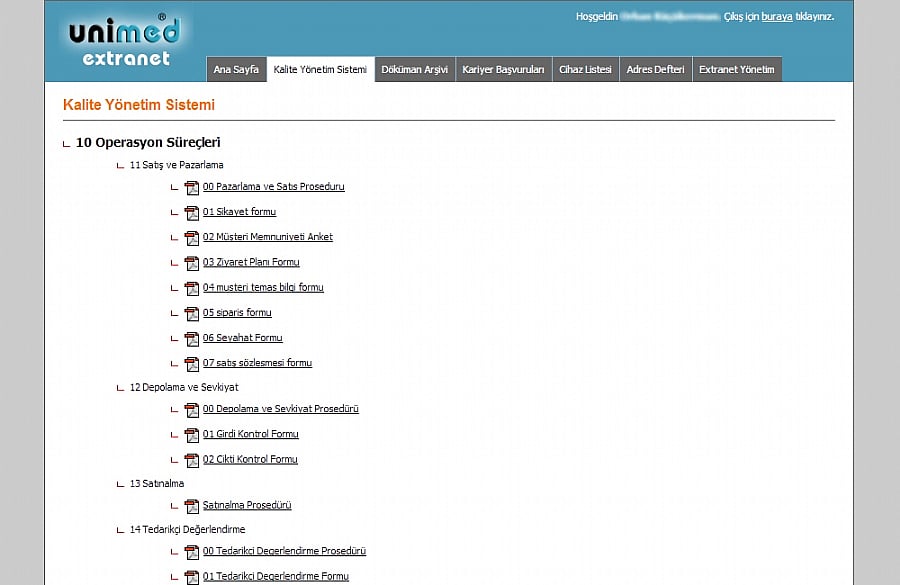Click PDF icon beside 02 Cikti Kontrol Formu

point(192,461)
